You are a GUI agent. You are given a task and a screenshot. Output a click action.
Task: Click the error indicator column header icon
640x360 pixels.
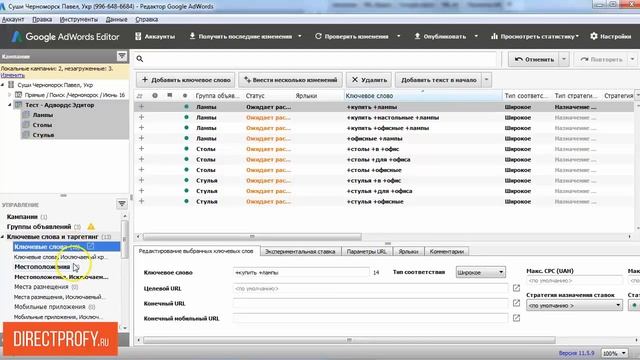pos(155,96)
